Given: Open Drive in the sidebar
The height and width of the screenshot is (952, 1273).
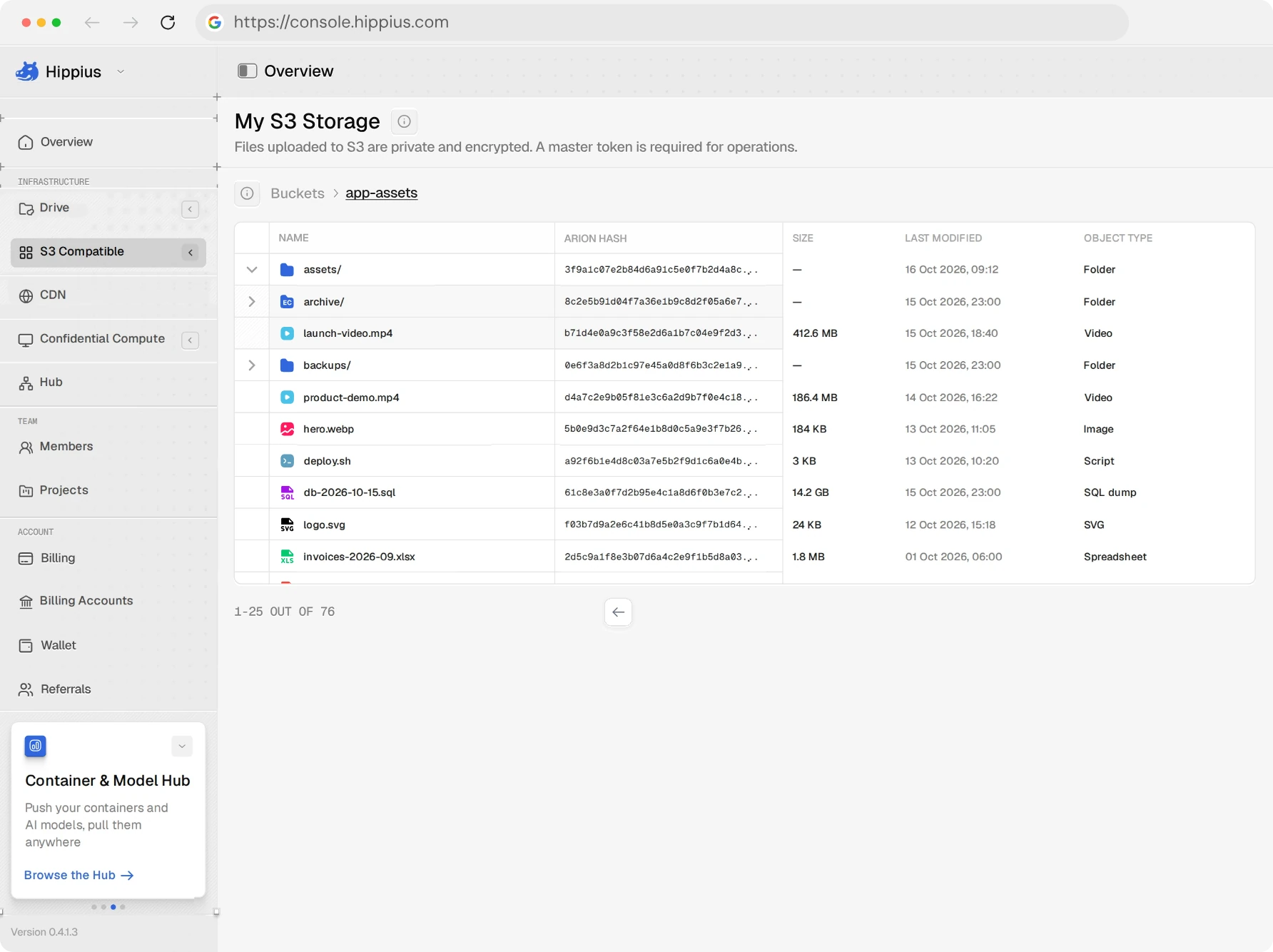Looking at the screenshot, I should [54, 208].
